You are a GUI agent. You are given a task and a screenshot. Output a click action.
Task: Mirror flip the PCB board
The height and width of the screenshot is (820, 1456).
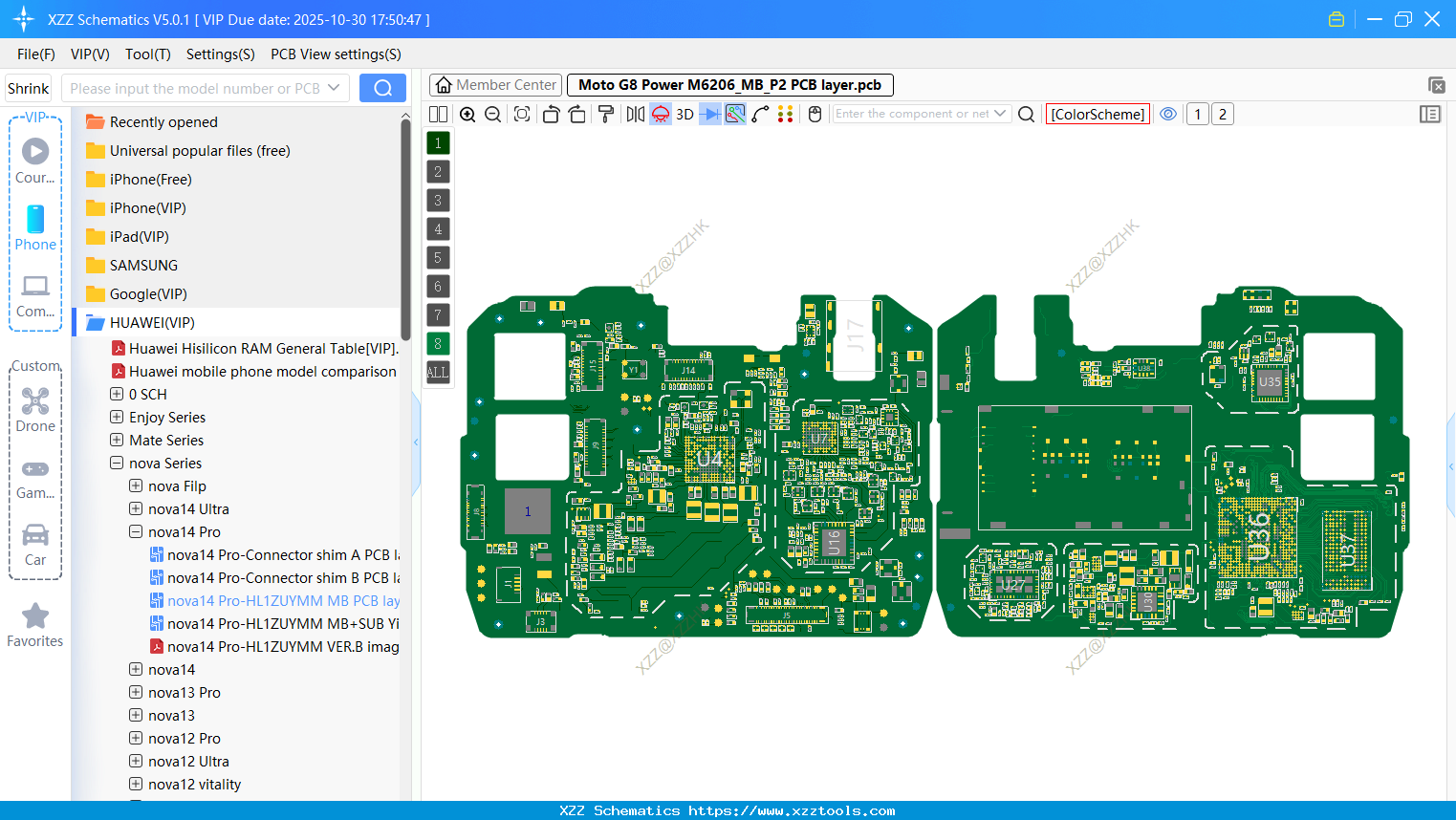click(x=635, y=114)
